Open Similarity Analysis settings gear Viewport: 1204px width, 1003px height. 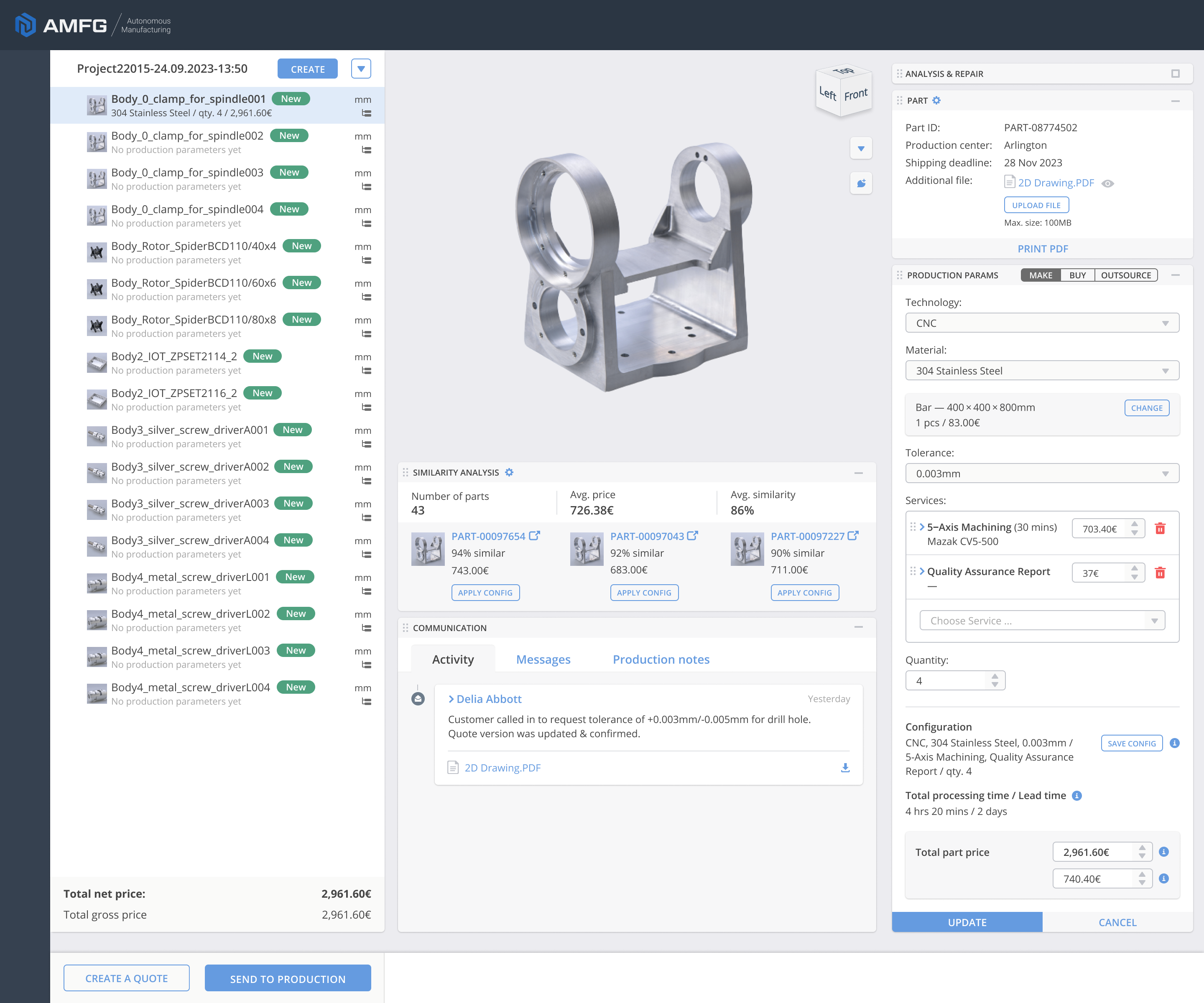tap(509, 472)
